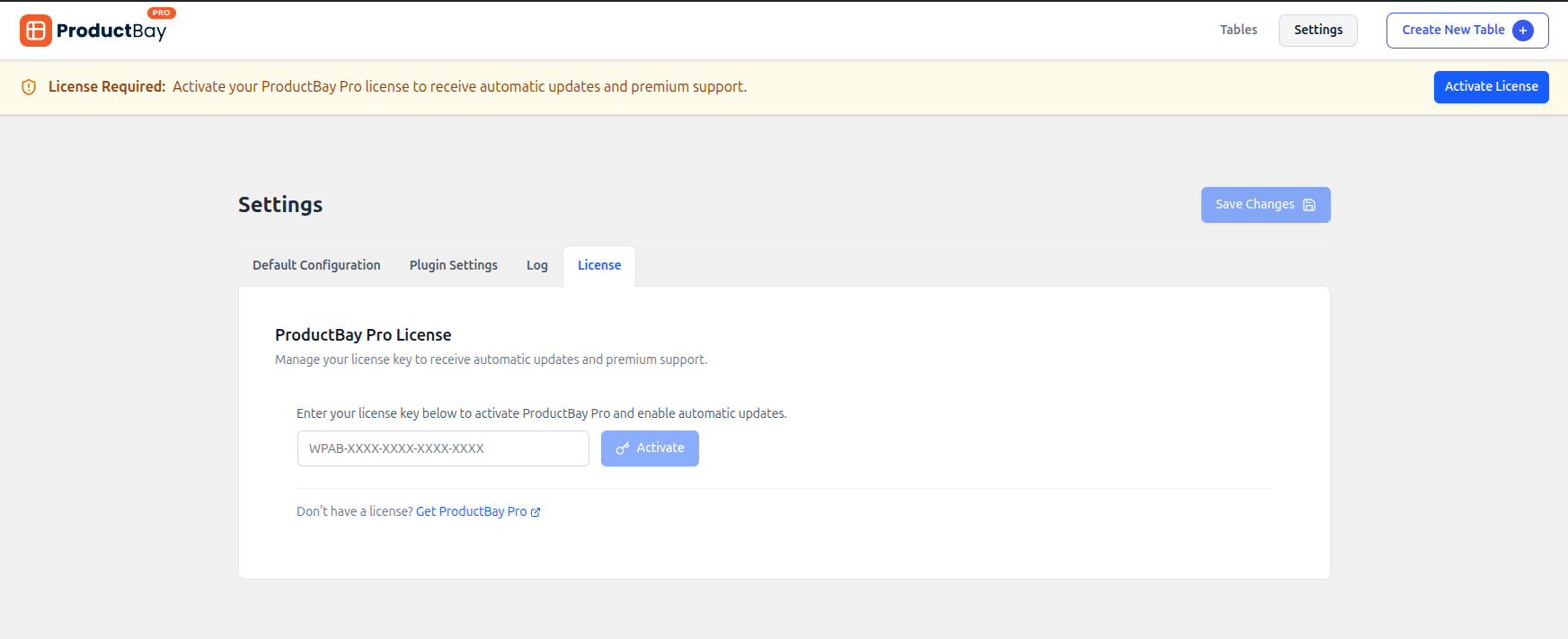Click the Activate License banner button
This screenshot has height=639, width=1568.
coord(1492,87)
